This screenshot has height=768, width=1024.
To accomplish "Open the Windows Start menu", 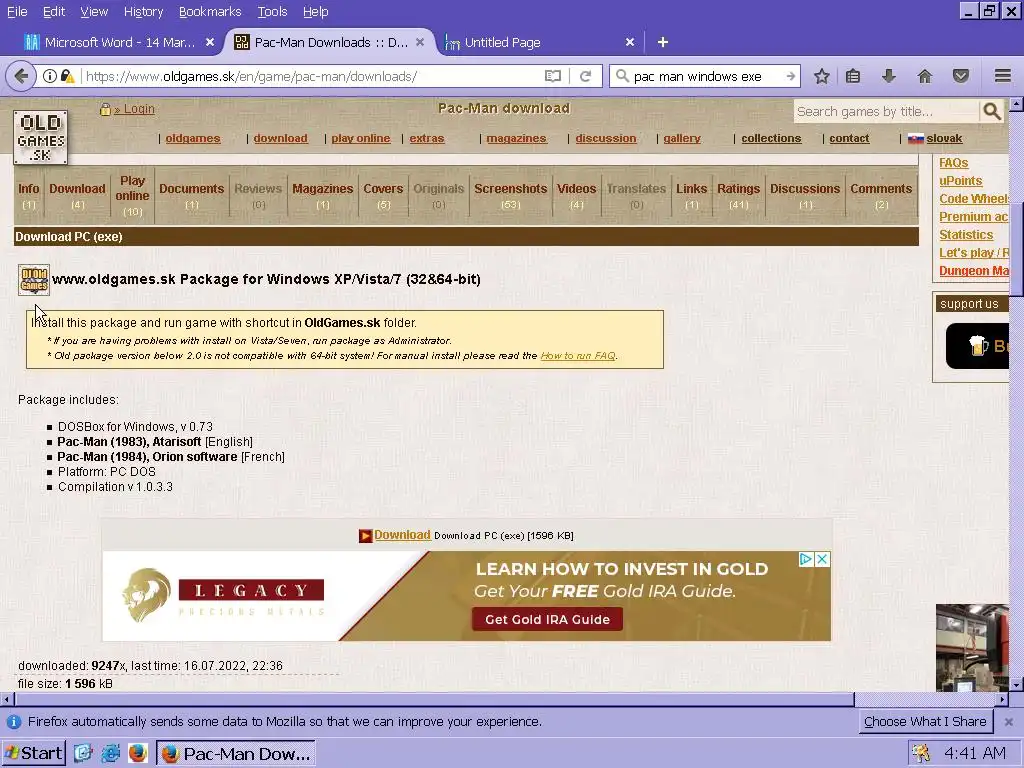I will [x=33, y=753].
